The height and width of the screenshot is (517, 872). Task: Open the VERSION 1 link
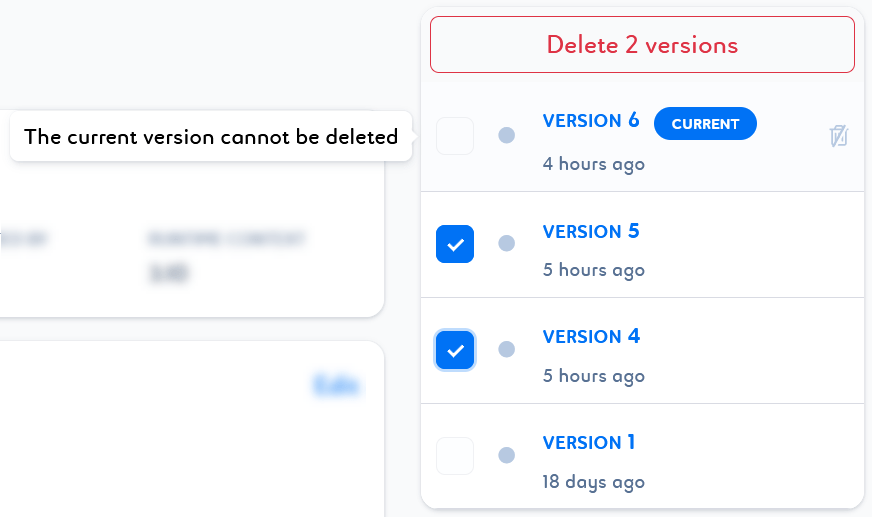pyautogui.click(x=589, y=443)
